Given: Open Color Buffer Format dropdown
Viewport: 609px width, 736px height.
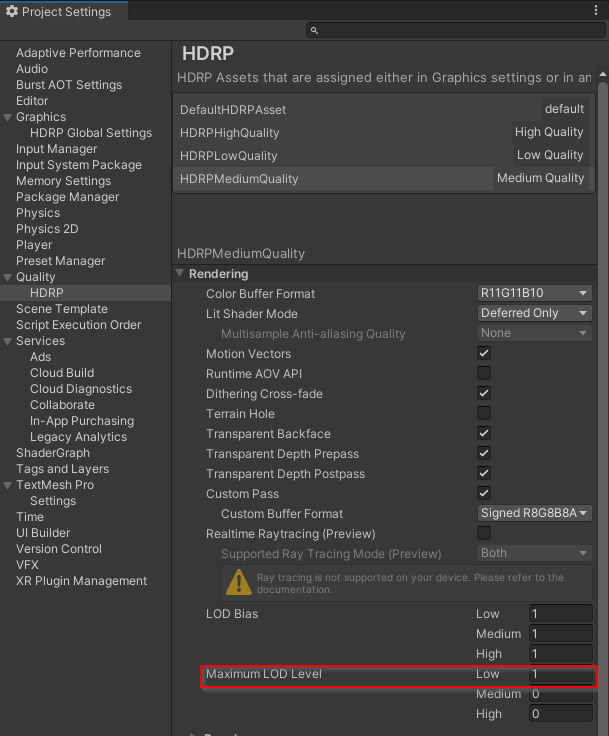Looking at the screenshot, I should point(535,293).
